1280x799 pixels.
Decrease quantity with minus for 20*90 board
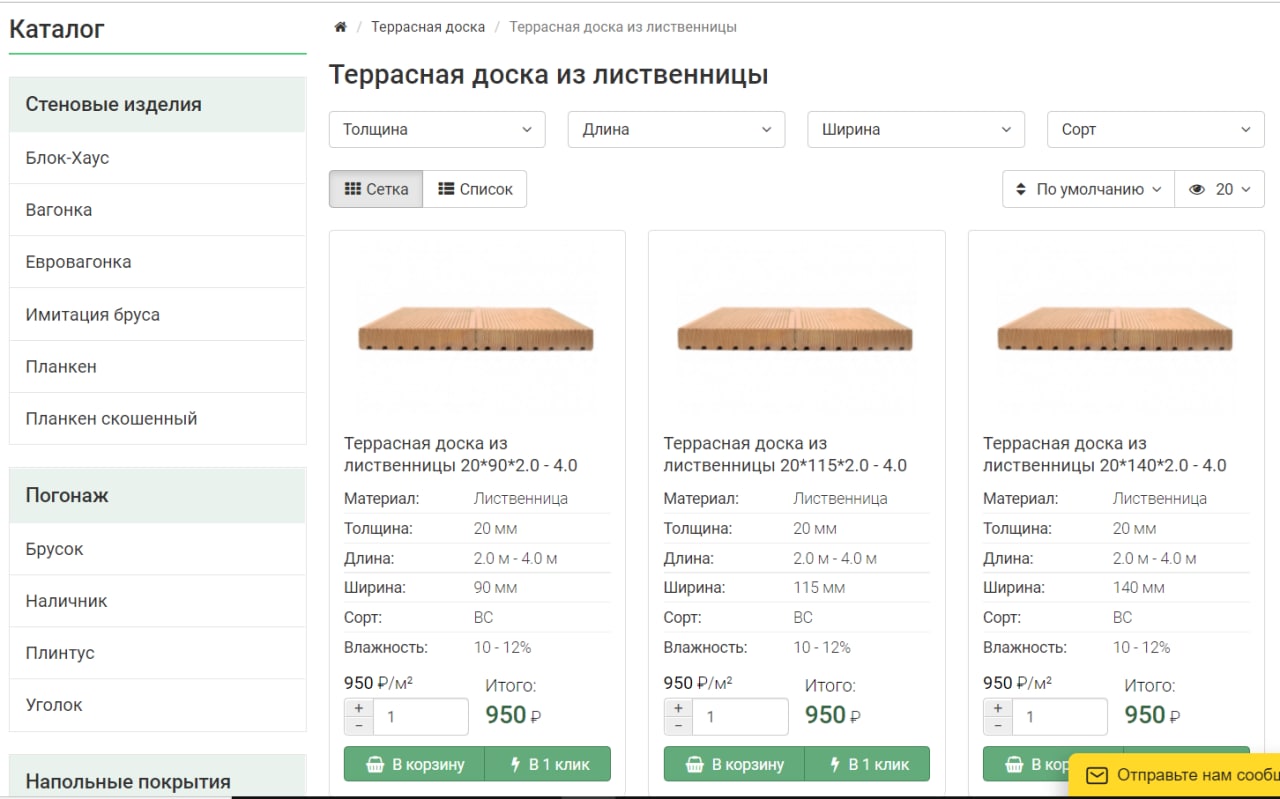[x=359, y=725]
